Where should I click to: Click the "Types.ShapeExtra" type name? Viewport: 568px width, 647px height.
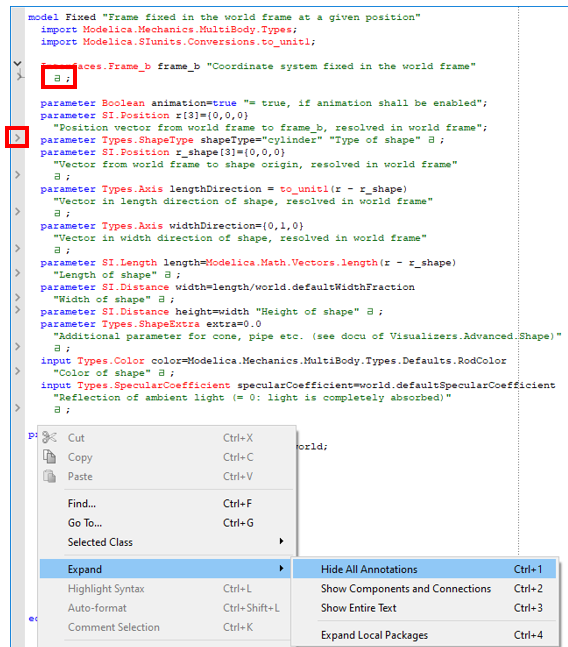[151, 324]
